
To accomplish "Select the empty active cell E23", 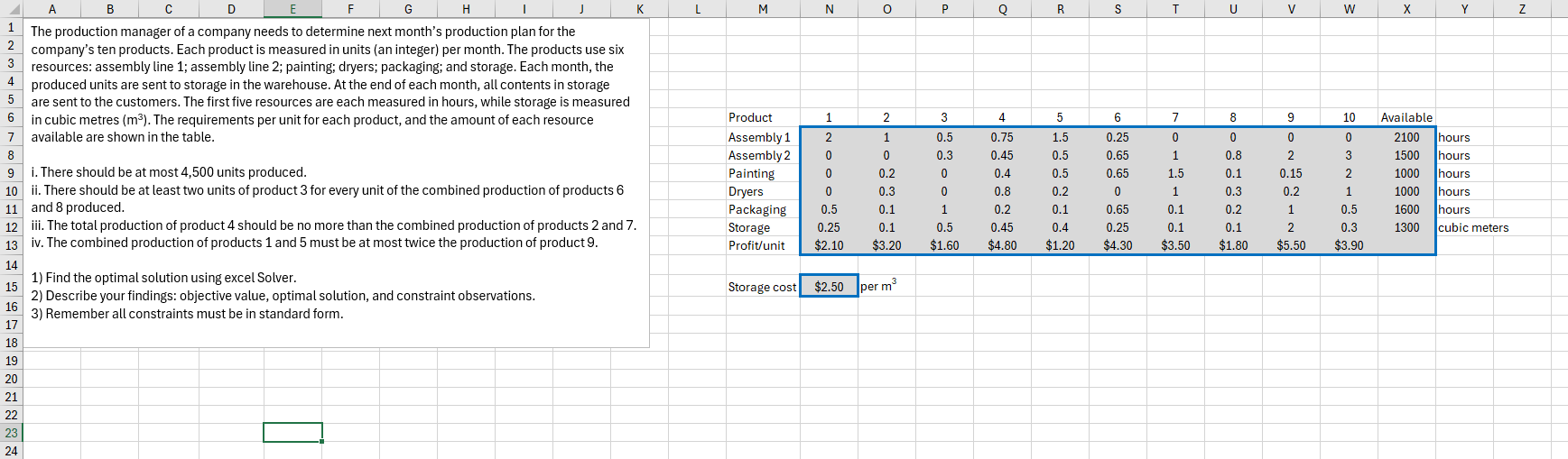I will (292, 433).
